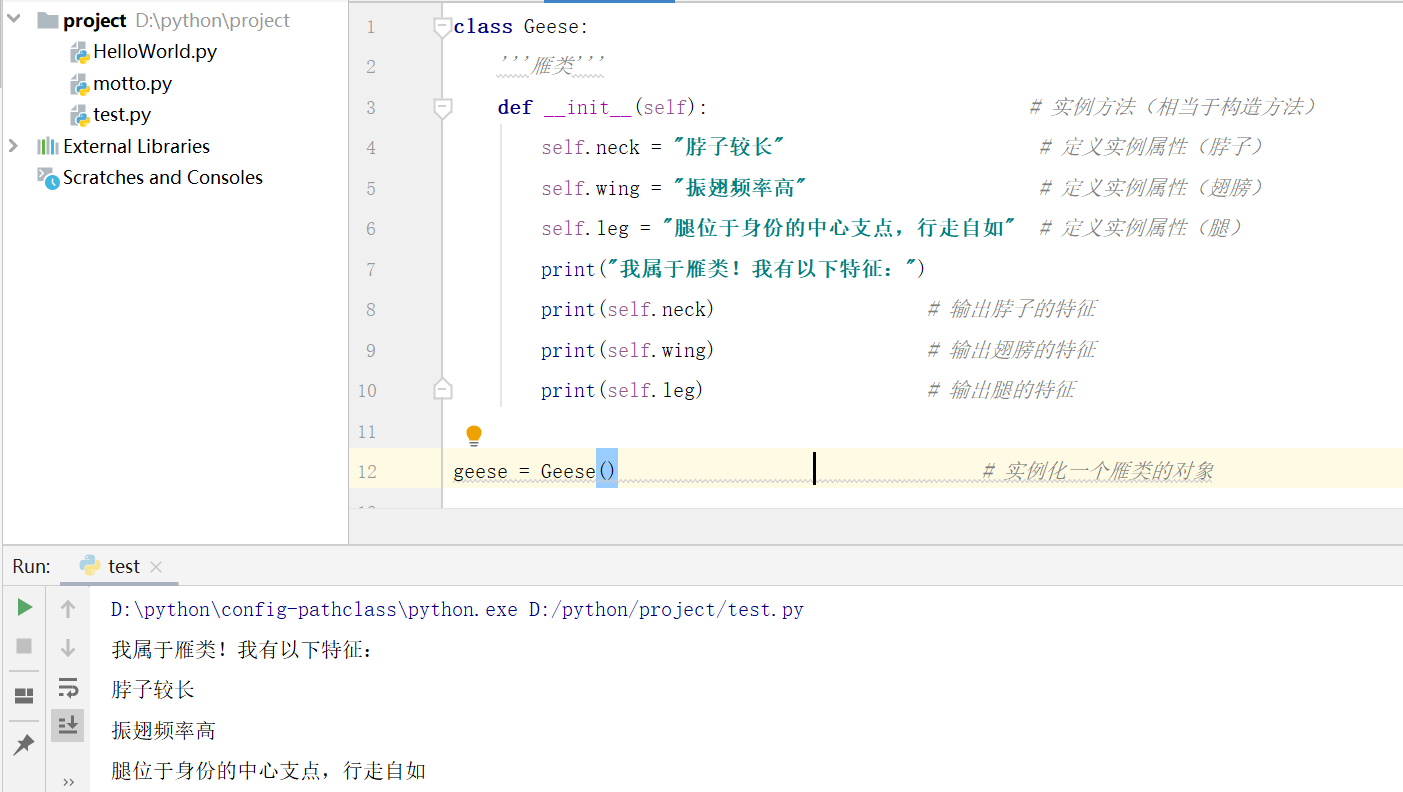
Task: Click the self.wing assignment line
Action: pyautogui.click(x=674, y=188)
